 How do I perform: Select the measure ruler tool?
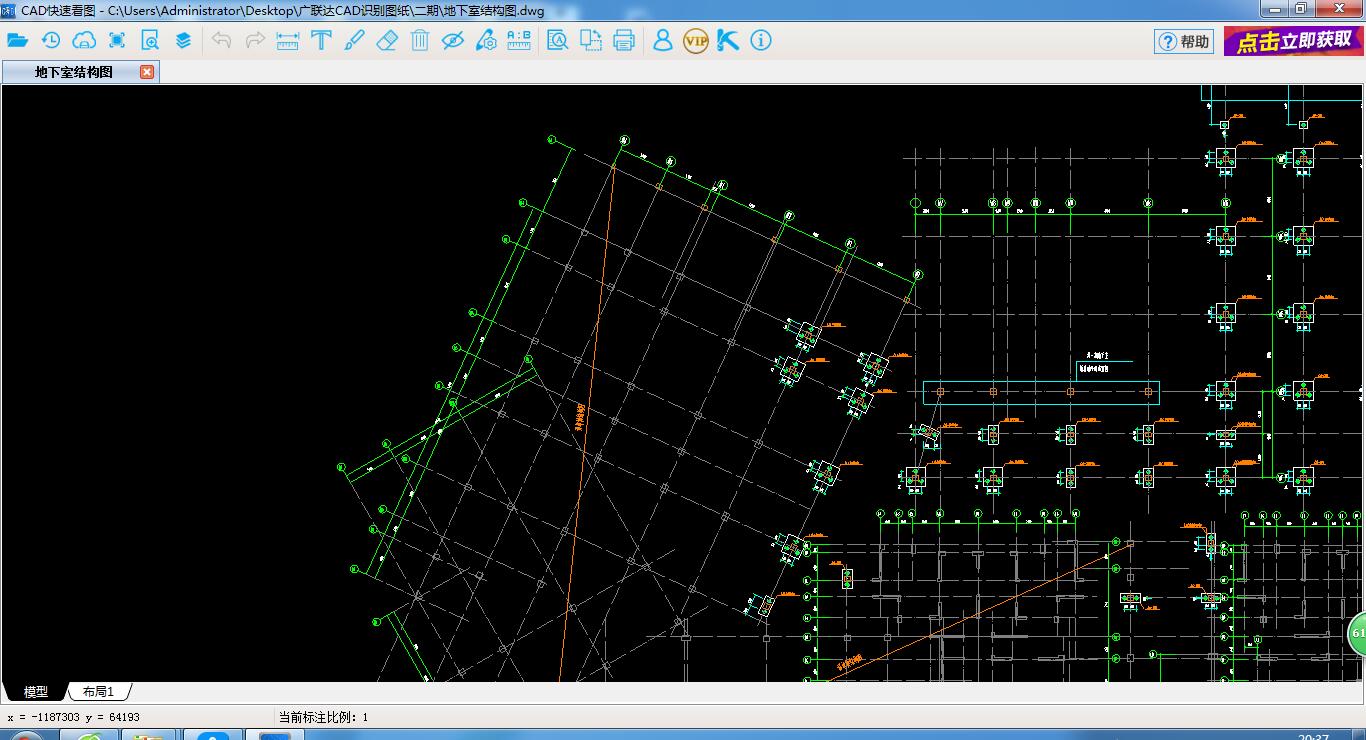point(288,41)
